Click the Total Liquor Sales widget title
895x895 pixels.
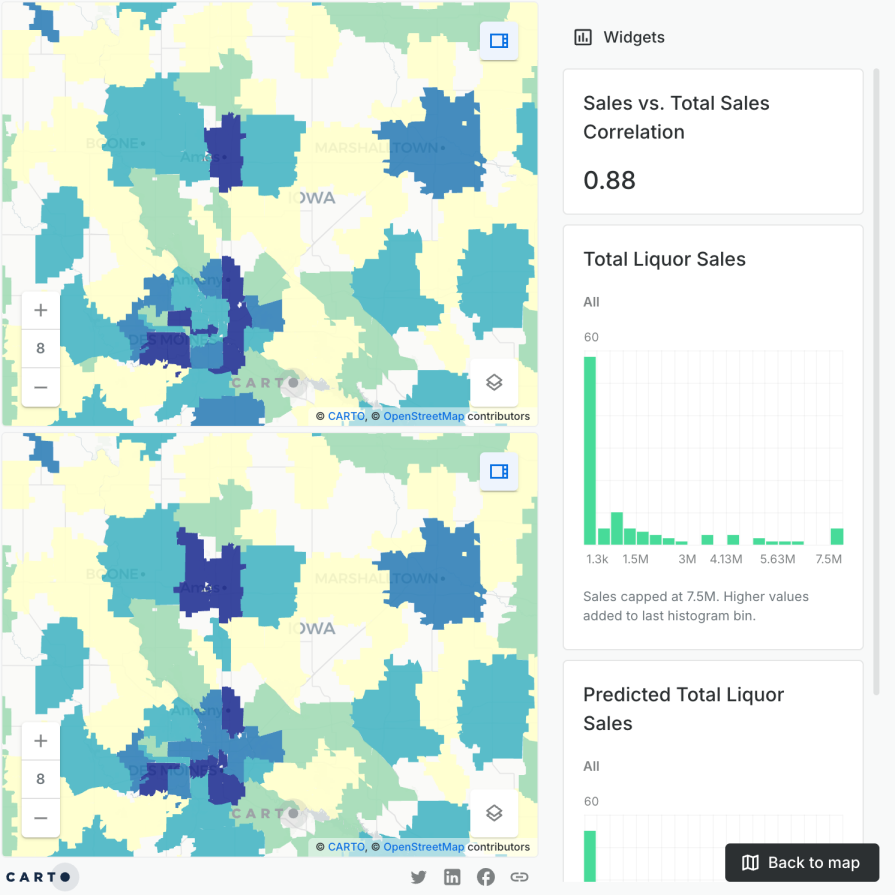point(664,259)
